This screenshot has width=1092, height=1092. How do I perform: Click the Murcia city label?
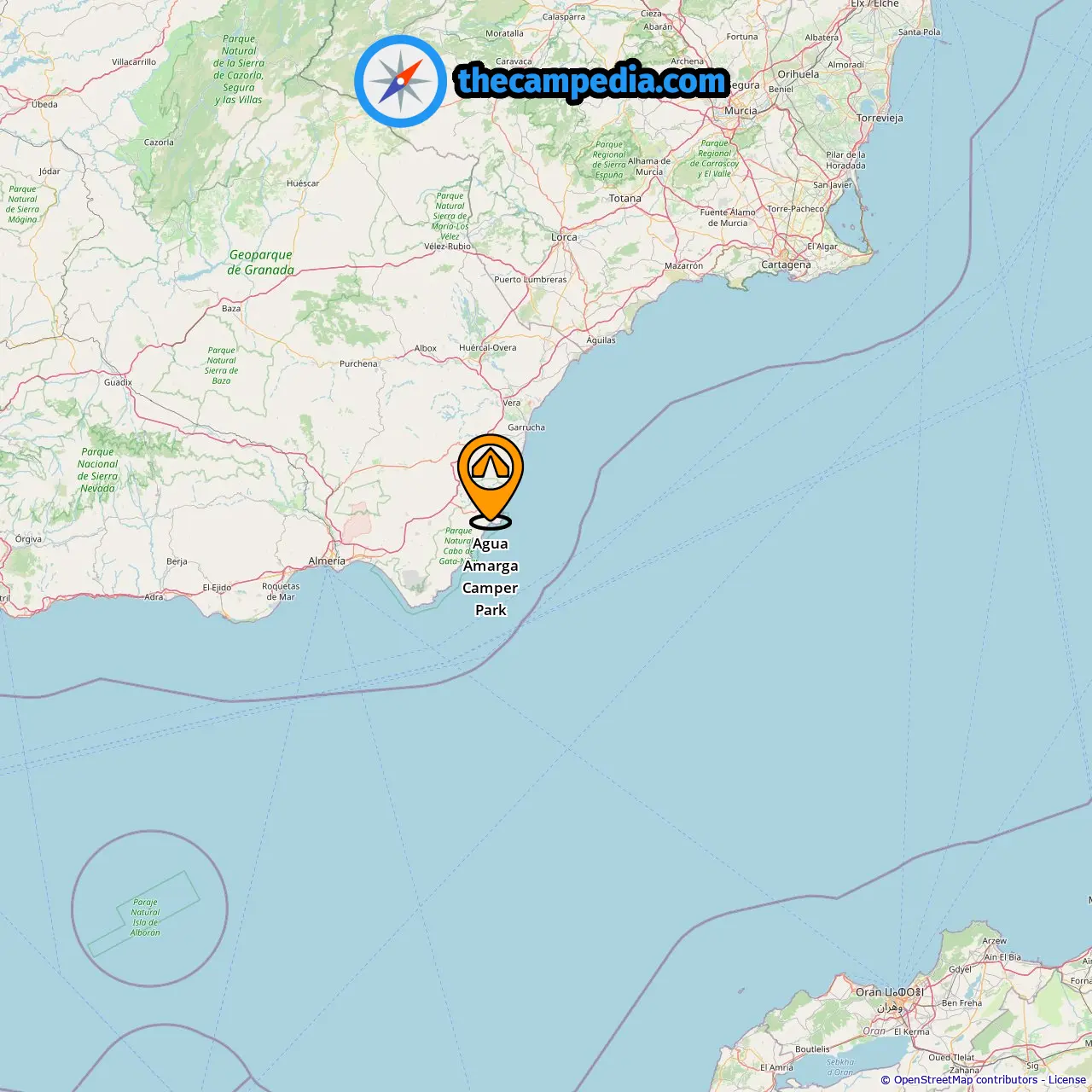pyautogui.click(x=741, y=111)
